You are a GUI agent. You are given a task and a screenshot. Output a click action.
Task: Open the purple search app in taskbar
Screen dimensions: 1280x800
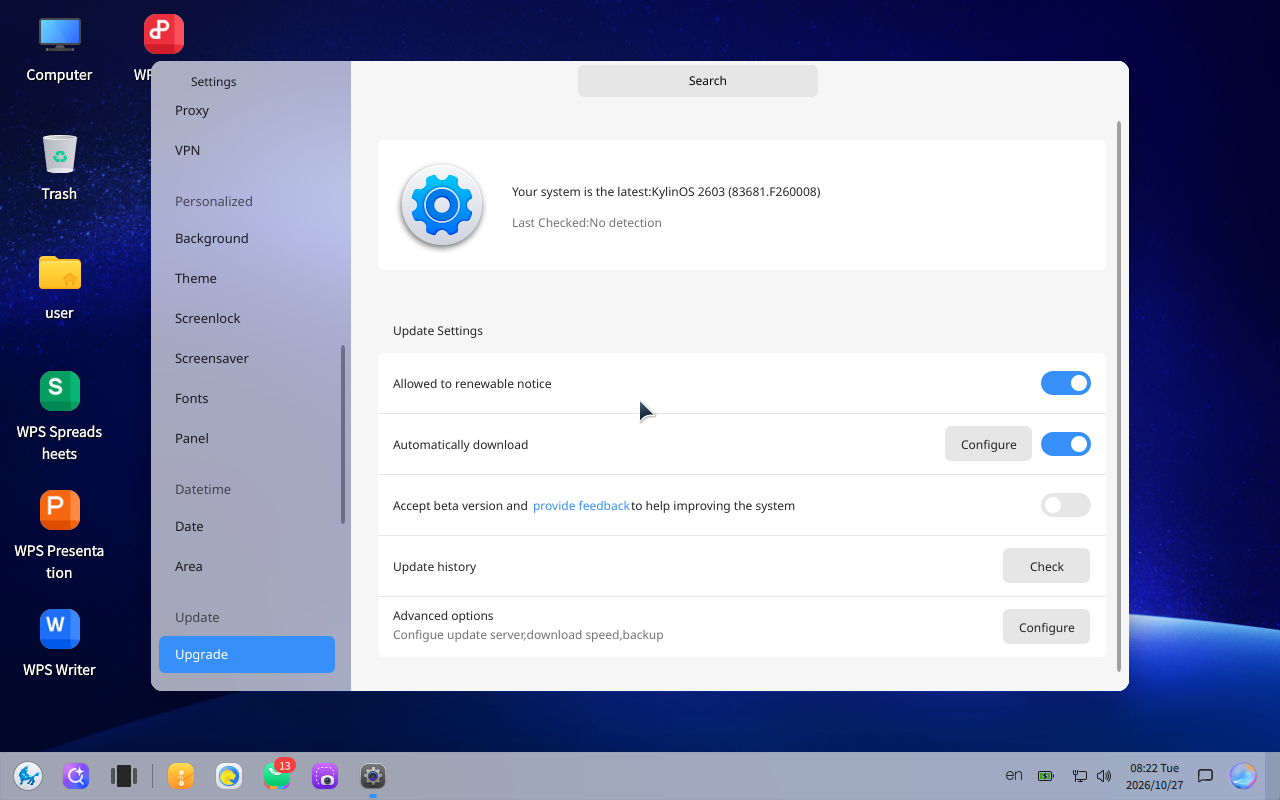pyautogui.click(x=76, y=776)
